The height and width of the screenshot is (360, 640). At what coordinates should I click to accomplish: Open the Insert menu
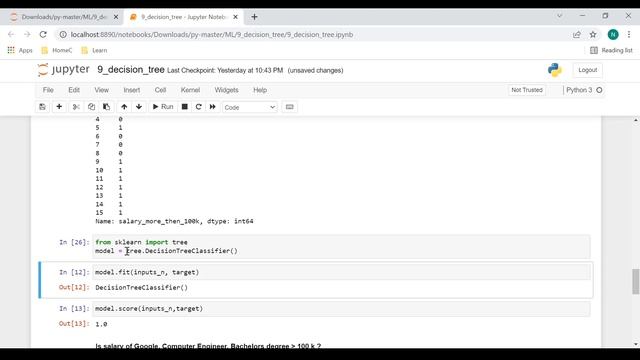[x=131, y=90]
